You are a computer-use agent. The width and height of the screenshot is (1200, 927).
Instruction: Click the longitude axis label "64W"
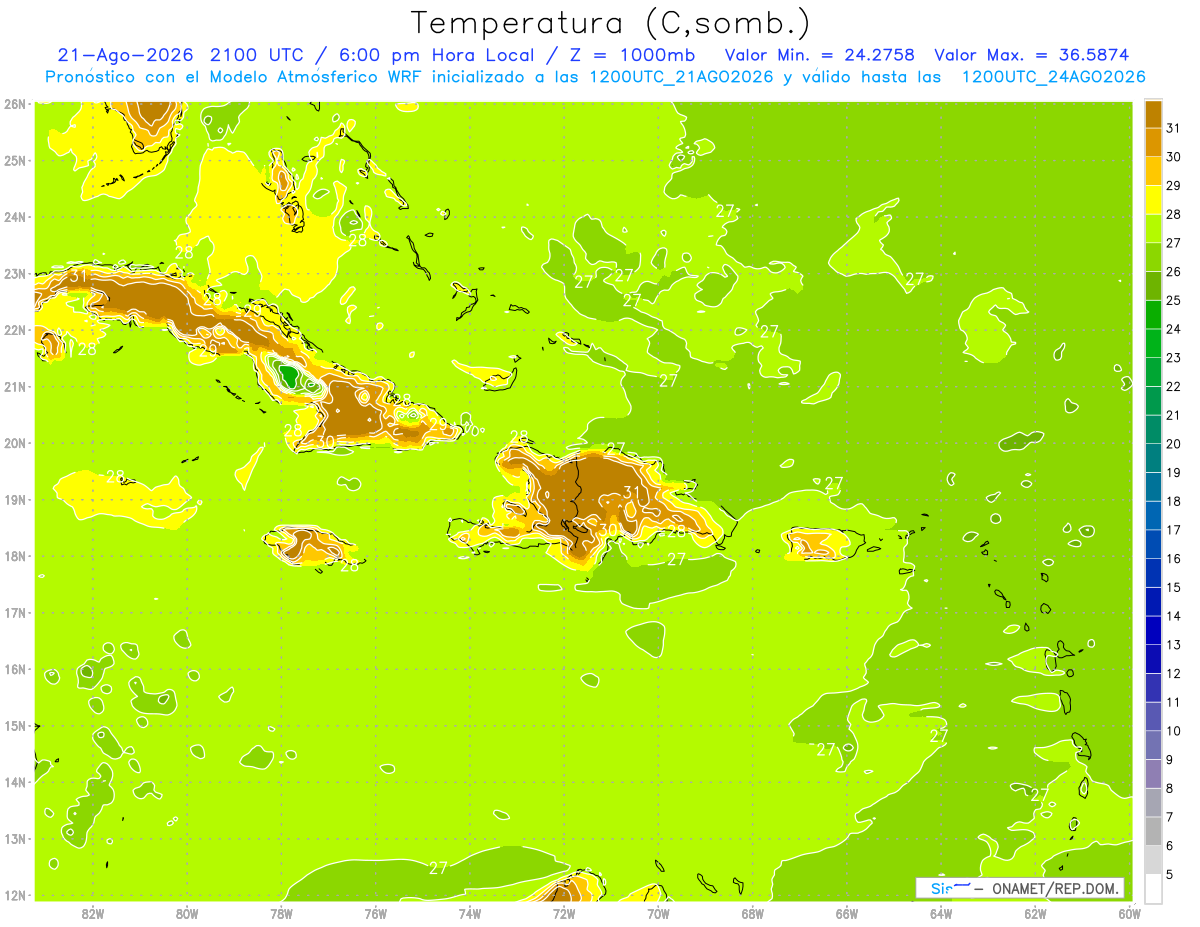tap(941, 913)
